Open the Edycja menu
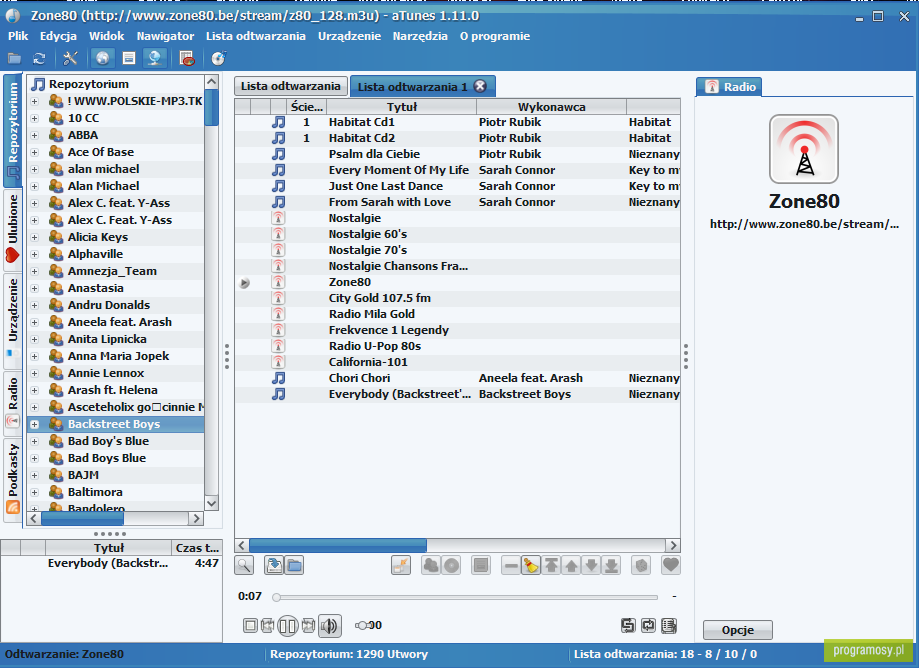919x668 pixels. coord(58,36)
